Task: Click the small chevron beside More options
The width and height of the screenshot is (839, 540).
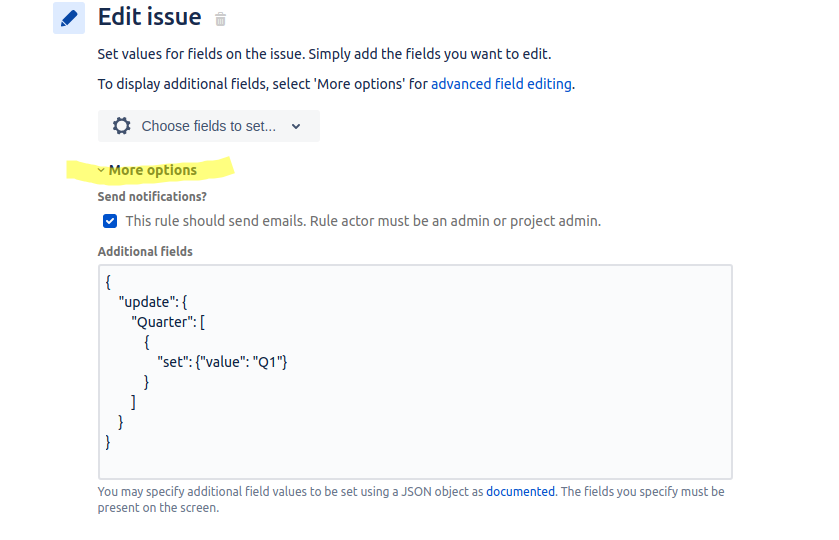Action: [x=101, y=171]
